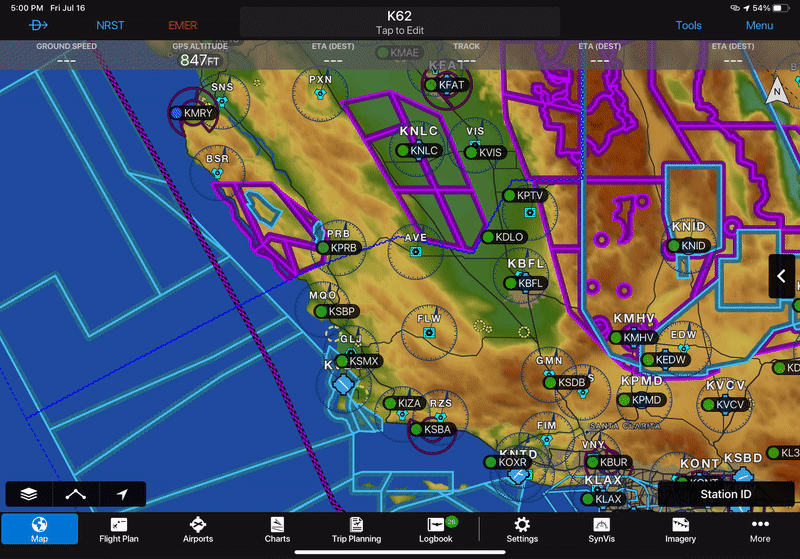Switch to the Charts tab
This screenshot has width=800, height=559.
pos(277,529)
